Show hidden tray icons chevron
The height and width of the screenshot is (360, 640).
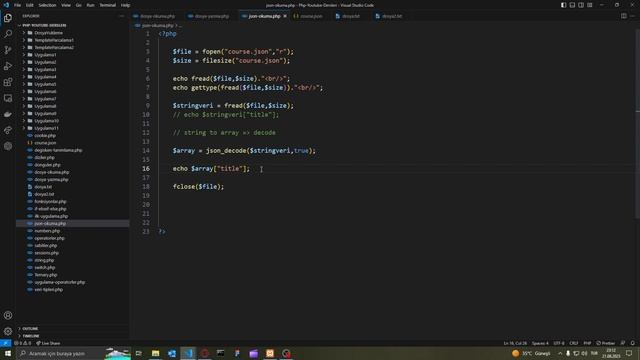(560, 353)
